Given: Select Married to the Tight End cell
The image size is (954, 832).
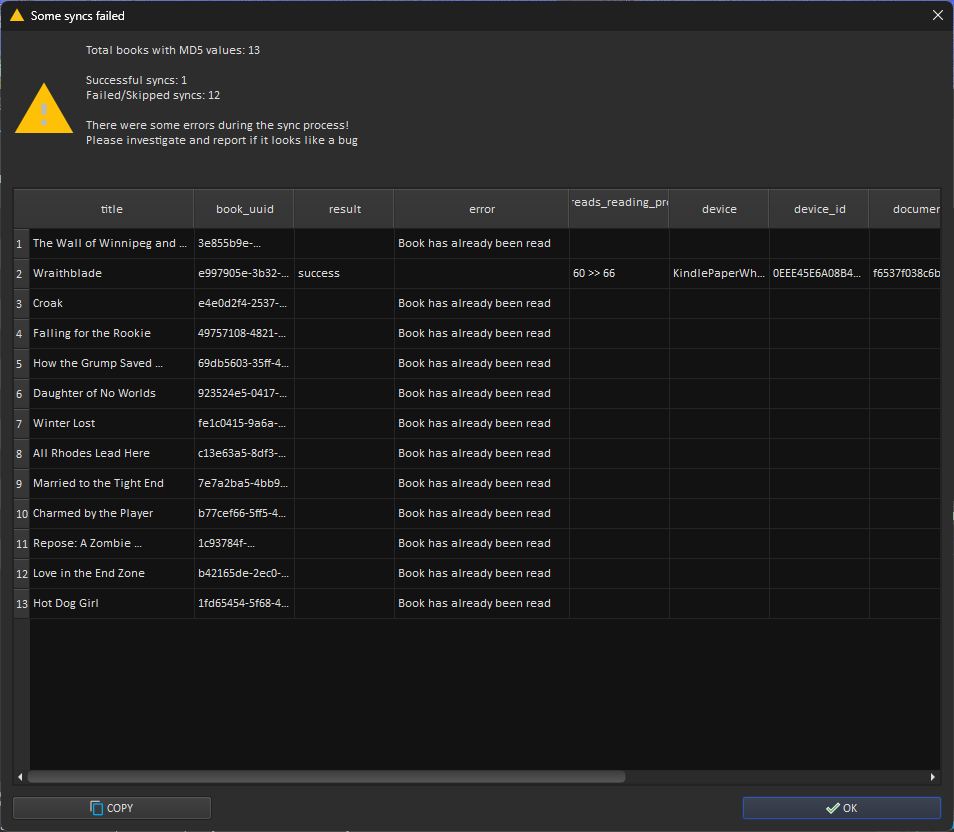Looking at the screenshot, I should pos(112,483).
